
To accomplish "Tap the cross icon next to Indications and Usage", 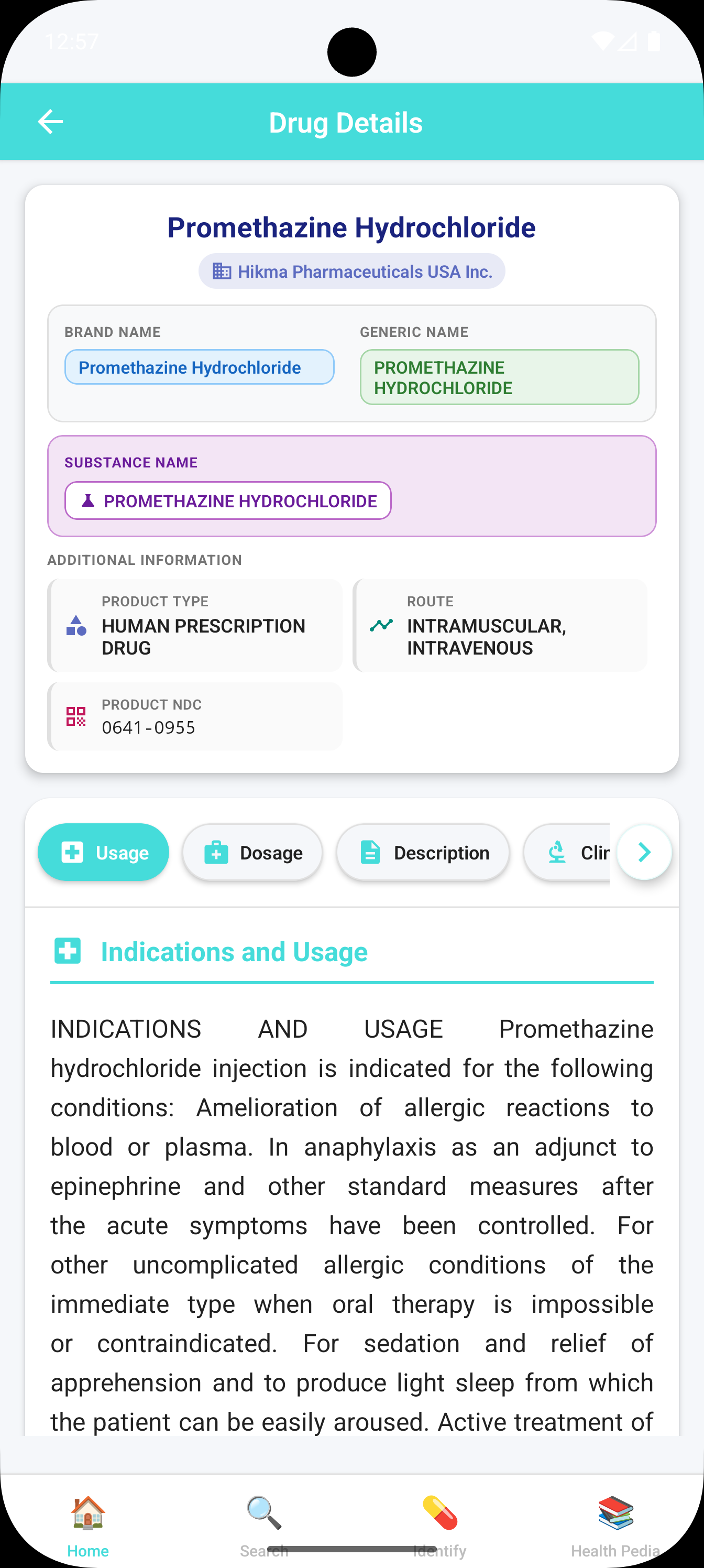I will tap(68, 950).
